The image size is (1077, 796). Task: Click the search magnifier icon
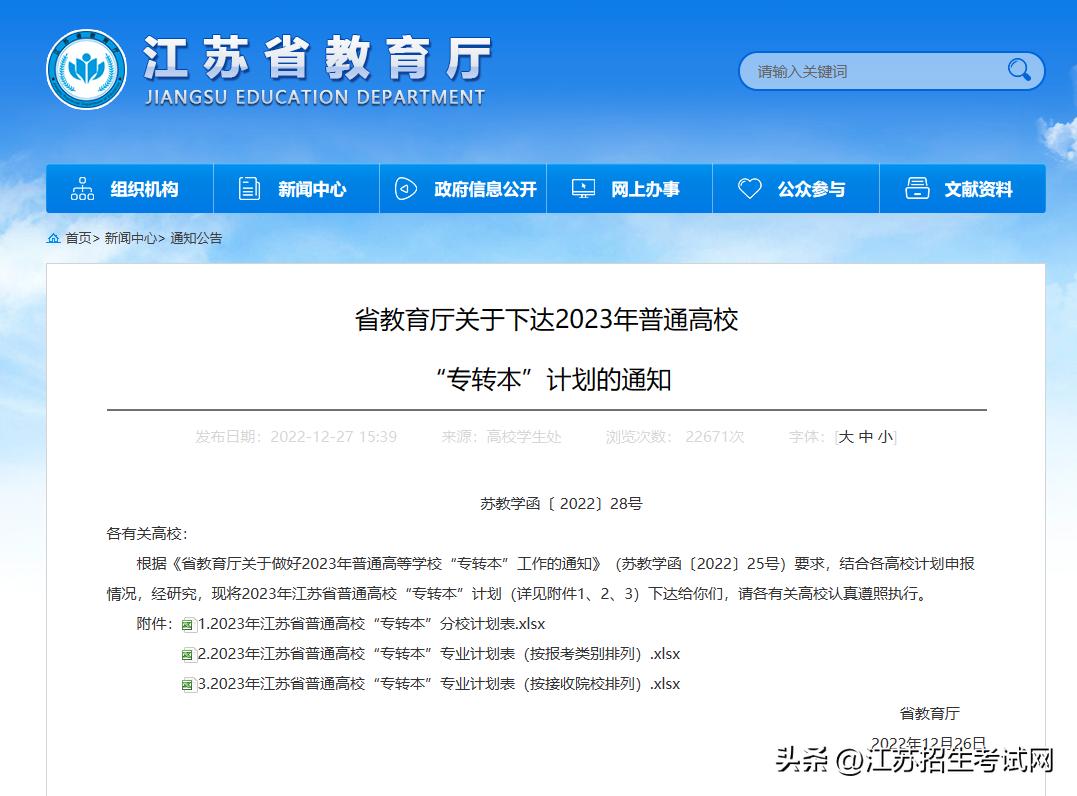pos(1018,71)
